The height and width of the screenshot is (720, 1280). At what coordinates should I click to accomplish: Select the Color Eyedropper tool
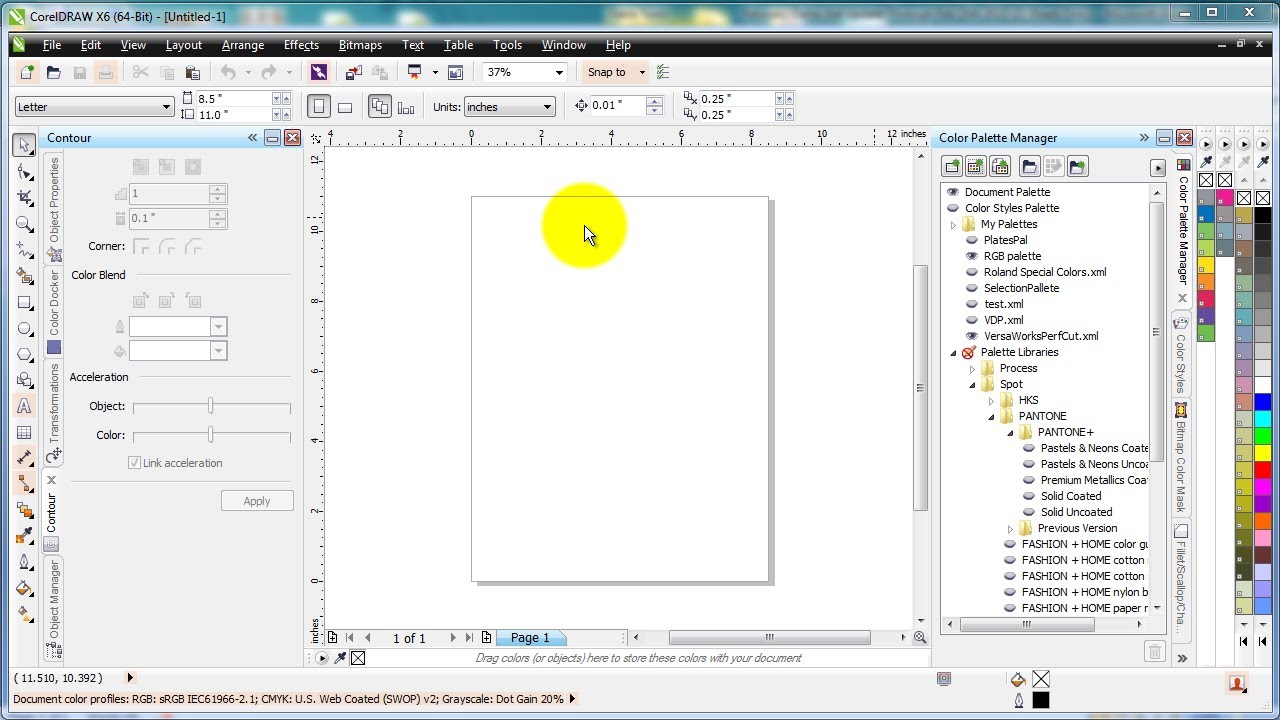[24, 536]
